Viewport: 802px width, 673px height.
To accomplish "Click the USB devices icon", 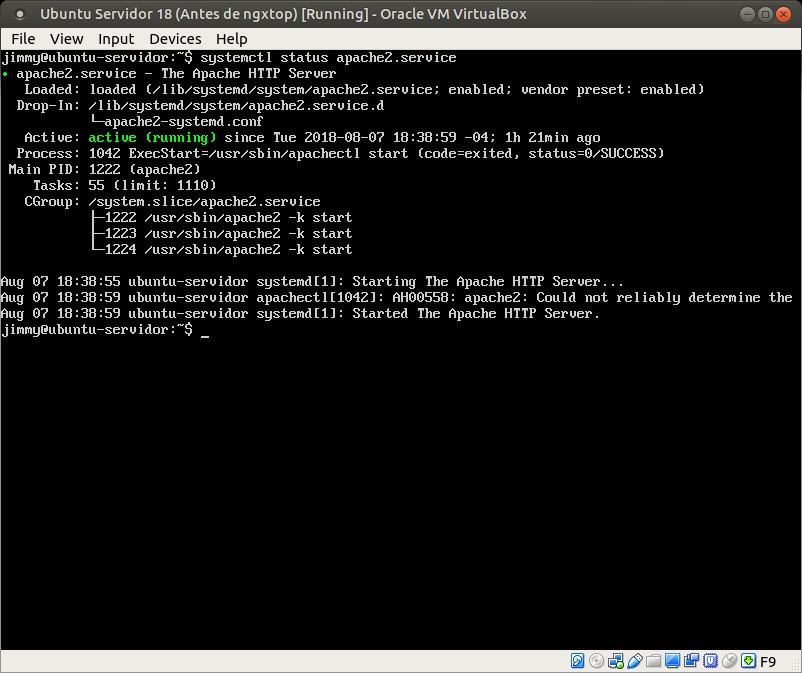I will 634,661.
